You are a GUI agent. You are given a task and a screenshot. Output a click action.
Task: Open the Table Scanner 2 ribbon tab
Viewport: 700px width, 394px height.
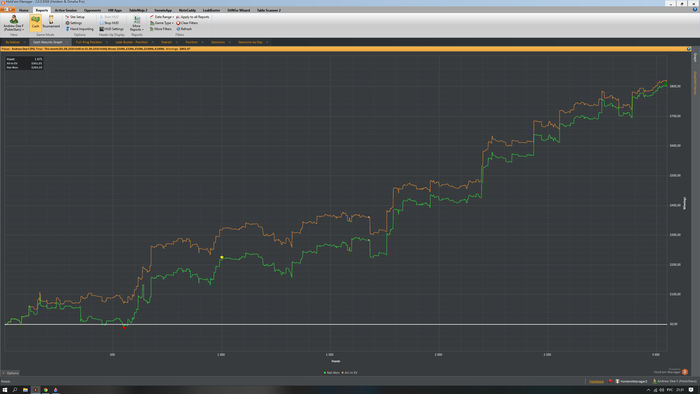[x=269, y=10]
